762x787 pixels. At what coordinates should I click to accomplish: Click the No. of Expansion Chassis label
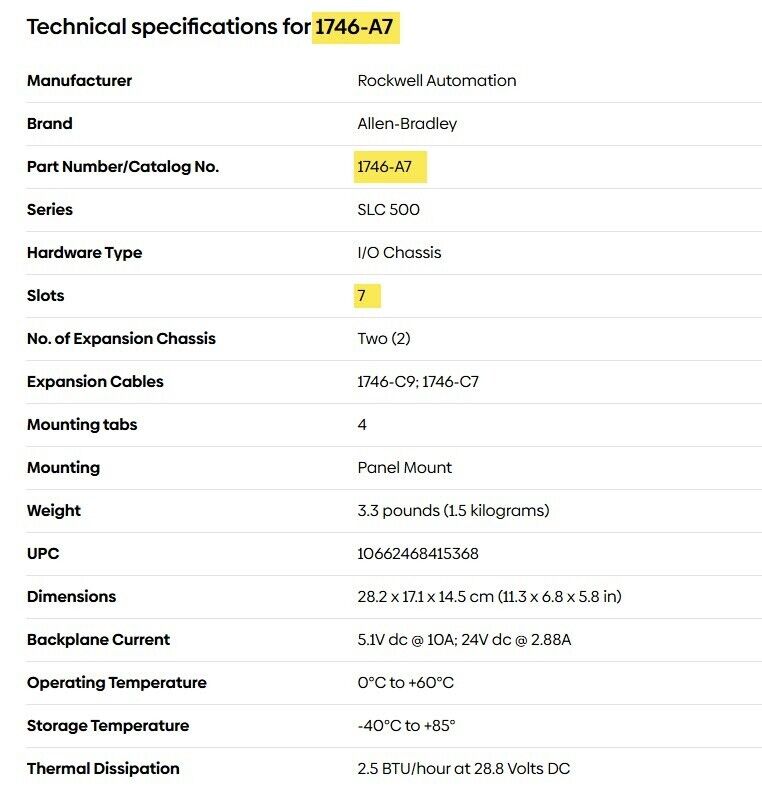tap(121, 339)
